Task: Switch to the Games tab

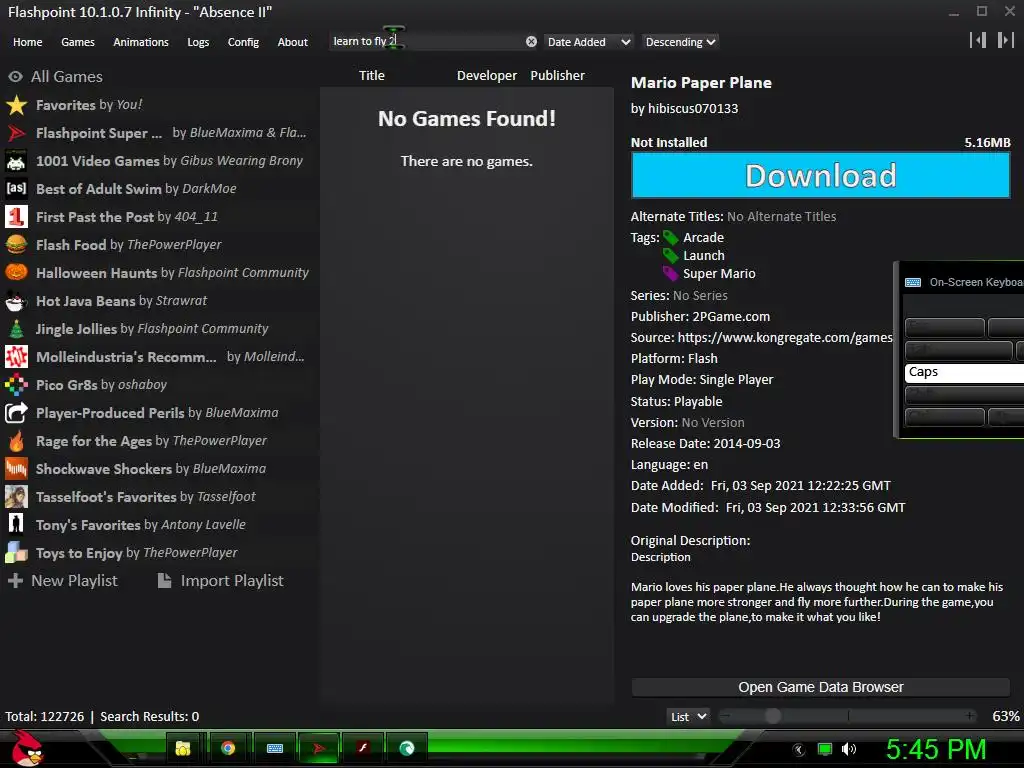Action: click(x=78, y=42)
